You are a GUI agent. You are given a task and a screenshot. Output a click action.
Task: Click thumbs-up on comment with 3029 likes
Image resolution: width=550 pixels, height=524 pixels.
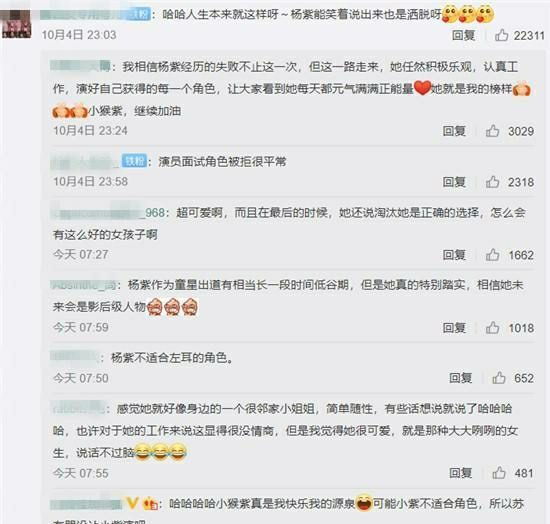pyautogui.click(x=492, y=131)
